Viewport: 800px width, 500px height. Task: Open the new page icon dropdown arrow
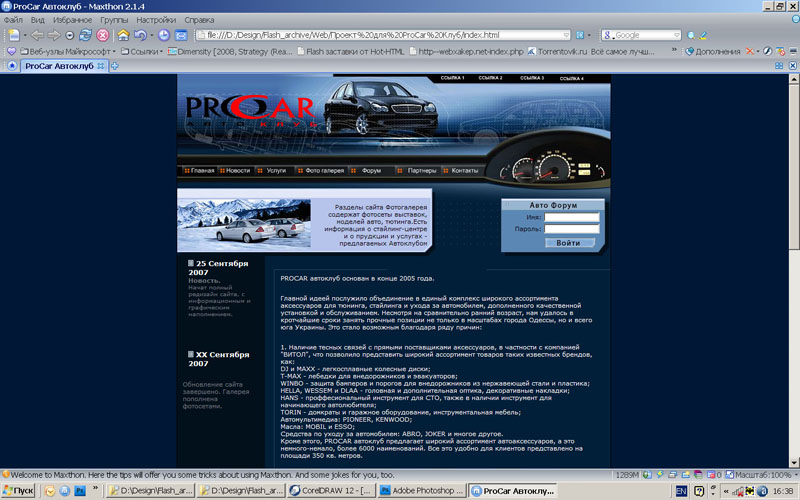tap(24, 35)
